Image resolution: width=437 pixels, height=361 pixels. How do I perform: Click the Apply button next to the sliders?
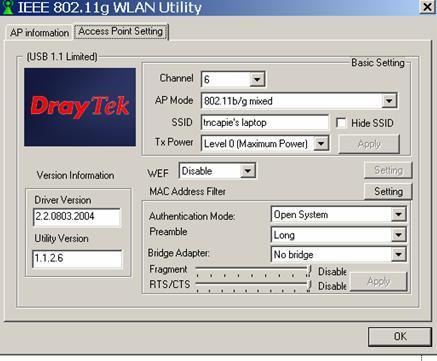pyautogui.click(x=379, y=282)
